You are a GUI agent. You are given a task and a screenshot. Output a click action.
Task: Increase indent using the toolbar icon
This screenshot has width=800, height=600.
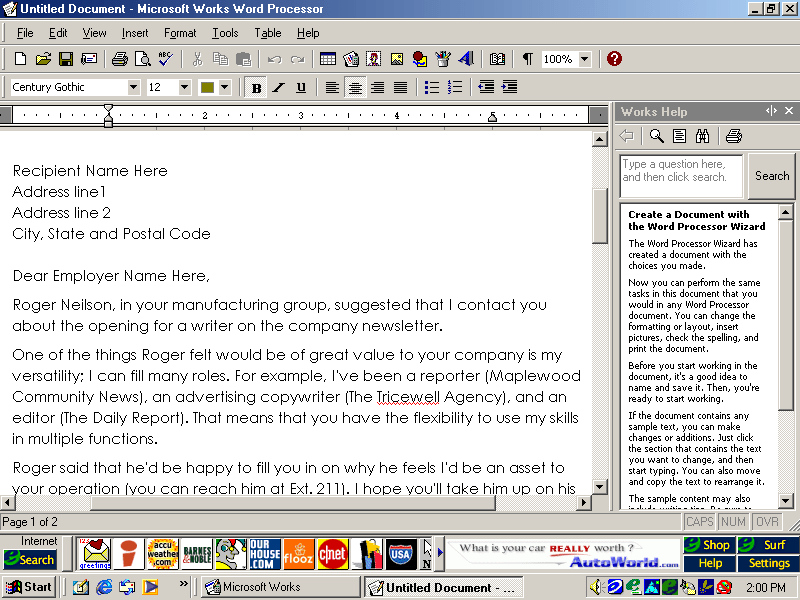coord(510,87)
